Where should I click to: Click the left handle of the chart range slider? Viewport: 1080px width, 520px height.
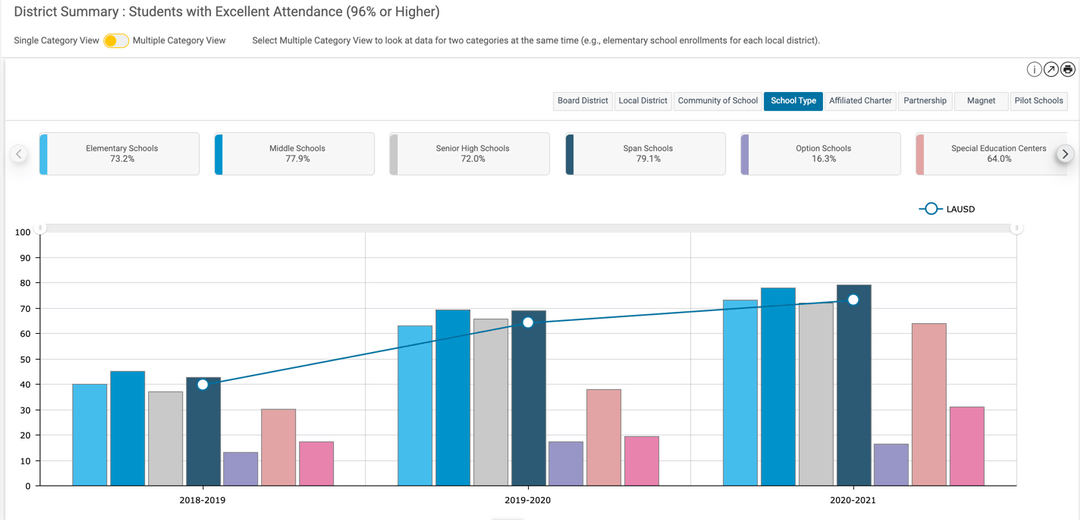pos(41,228)
